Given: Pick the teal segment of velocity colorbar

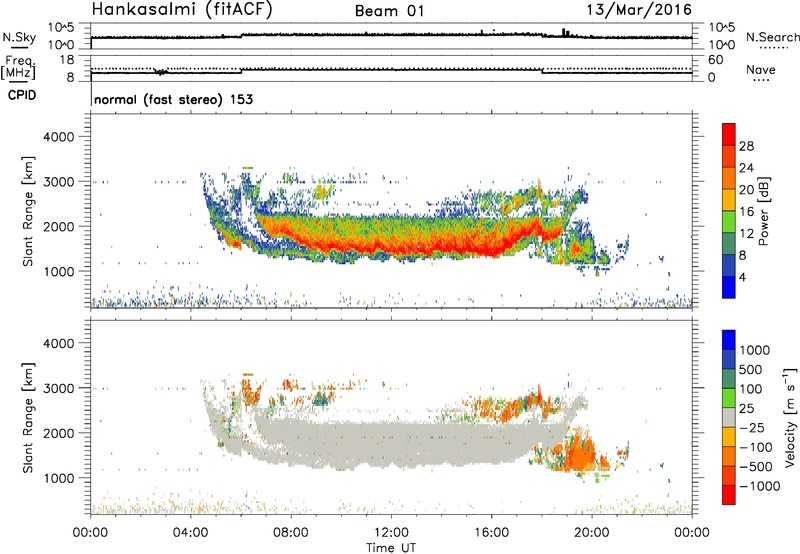Looking at the screenshot, I should click(x=729, y=379).
